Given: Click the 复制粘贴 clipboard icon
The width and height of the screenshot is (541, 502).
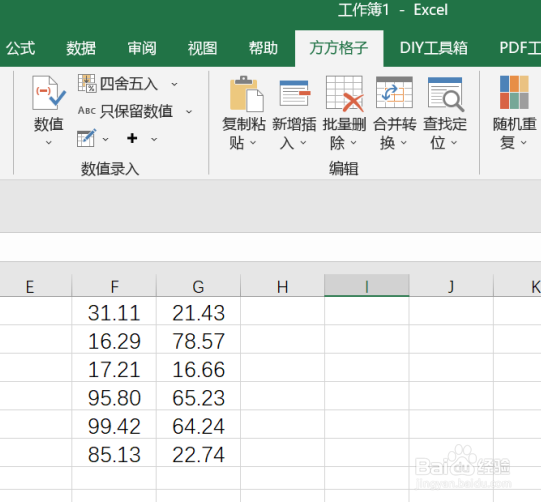Looking at the screenshot, I should (x=247, y=94).
